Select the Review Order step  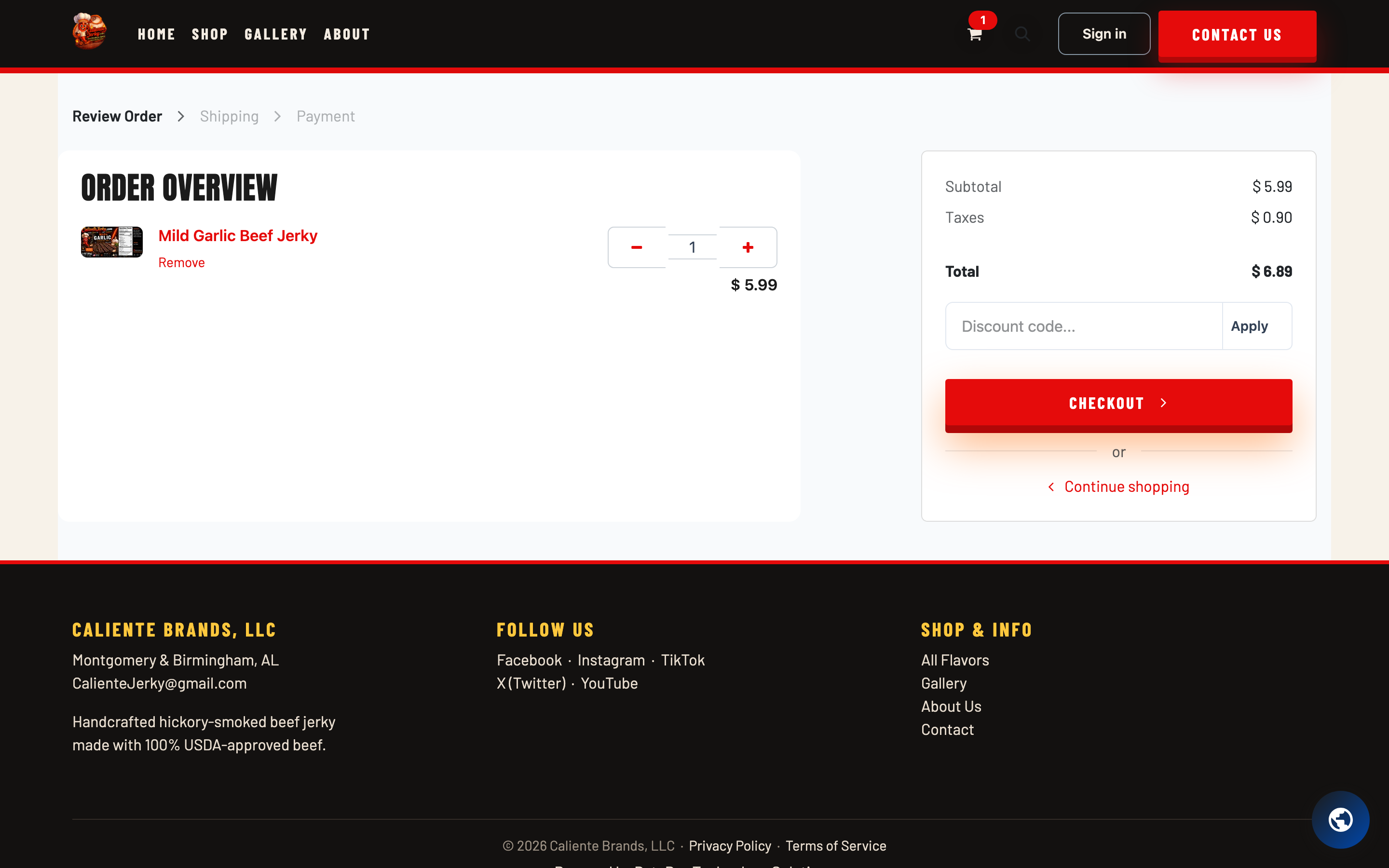[x=117, y=117]
